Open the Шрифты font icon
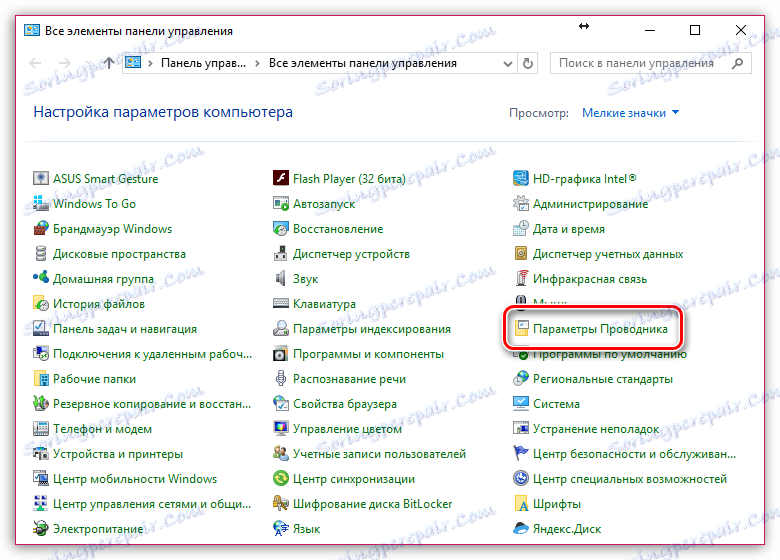Screen dimensions: 780x560 [521, 503]
